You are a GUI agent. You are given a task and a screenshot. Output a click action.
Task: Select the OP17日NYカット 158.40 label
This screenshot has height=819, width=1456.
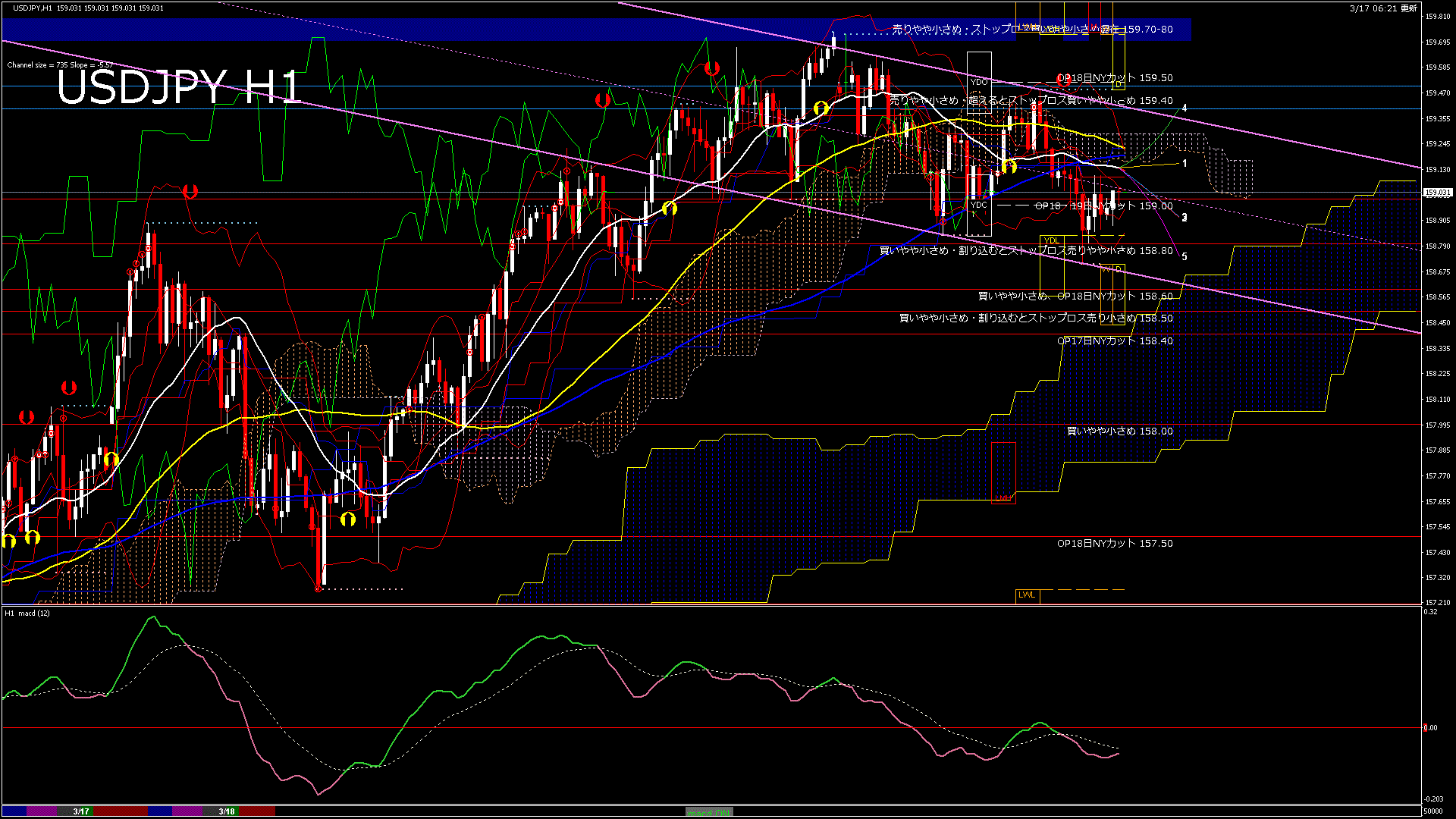(x=1115, y=341)
